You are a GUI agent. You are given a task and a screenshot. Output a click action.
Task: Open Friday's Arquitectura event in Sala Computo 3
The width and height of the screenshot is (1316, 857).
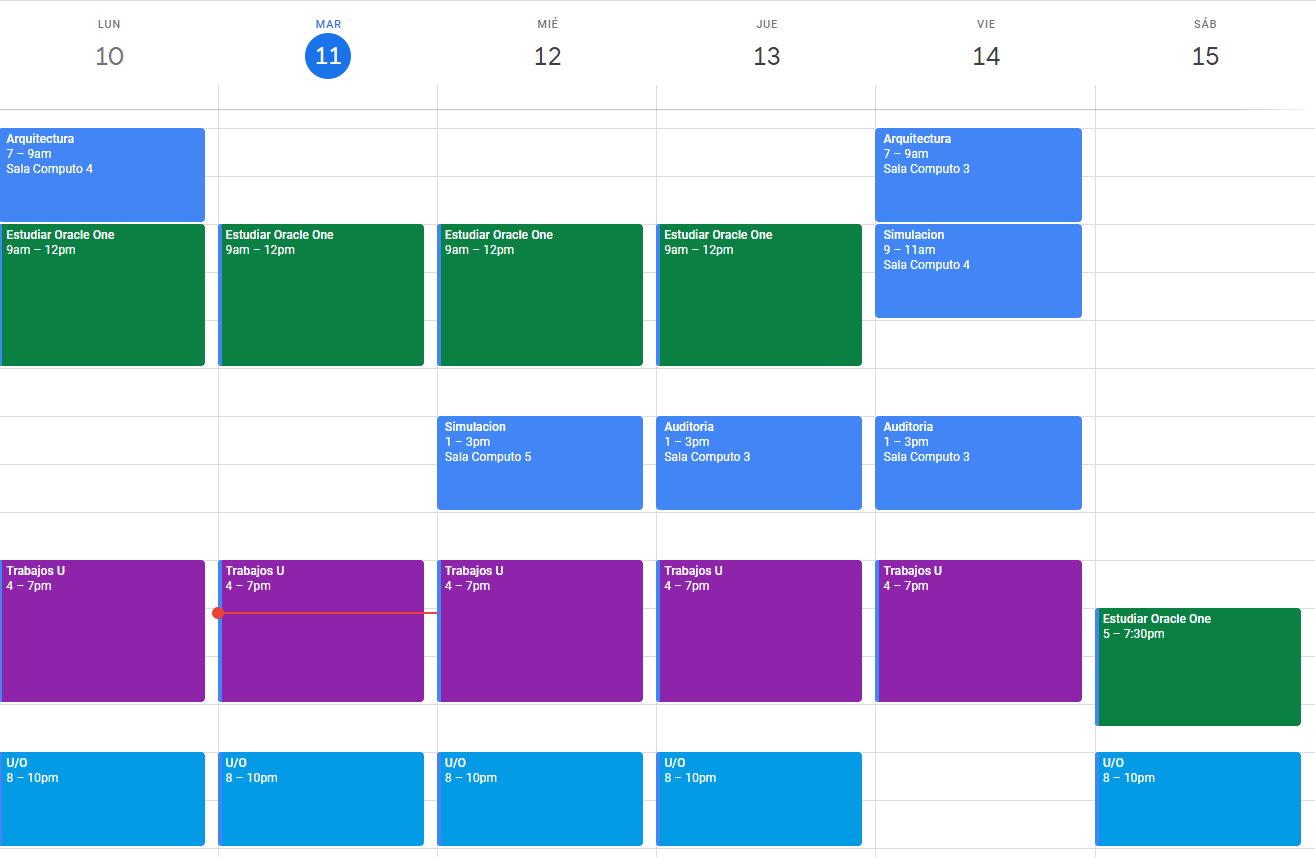[x=978, y=175]
